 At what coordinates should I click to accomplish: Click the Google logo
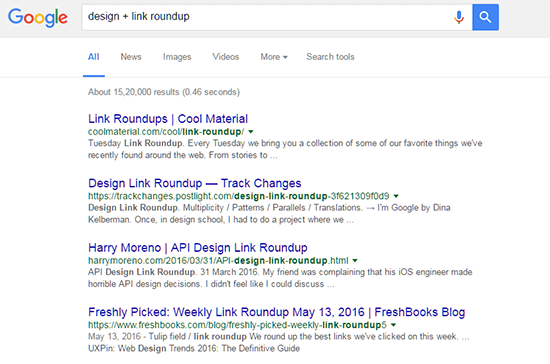click(38, 18)
